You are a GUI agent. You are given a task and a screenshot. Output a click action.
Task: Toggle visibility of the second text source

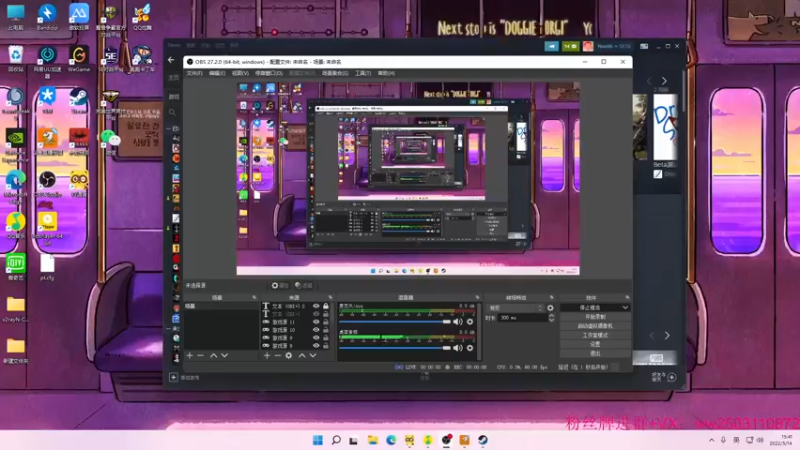pyautogui.click(x=316, y=314)
